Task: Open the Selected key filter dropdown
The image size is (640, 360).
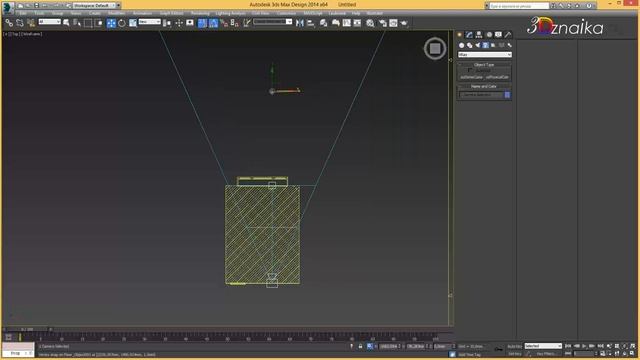Action: point(543,346)
